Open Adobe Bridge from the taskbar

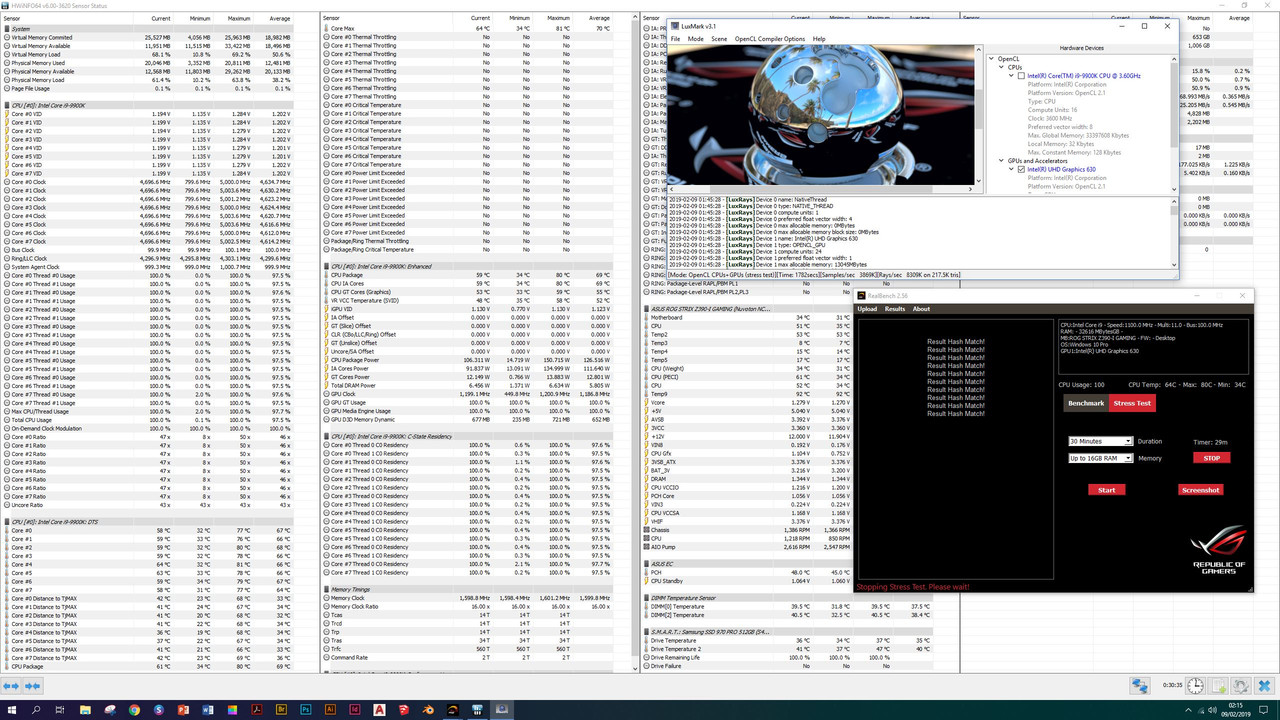281,709
